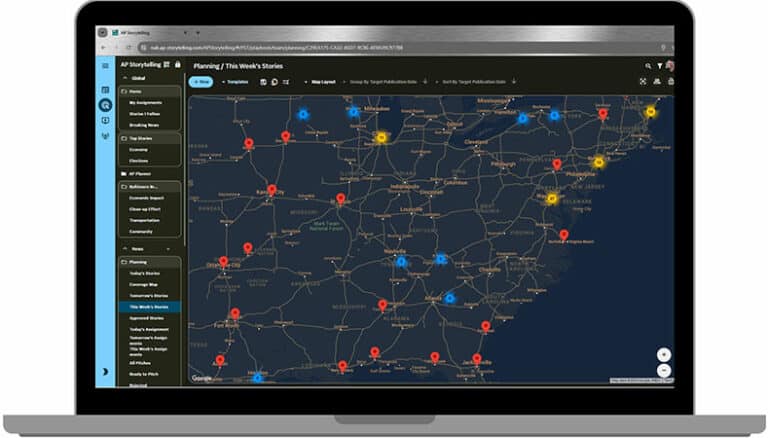Click the red pin at Kansas City
768x438 pixels.
(272, 189)
